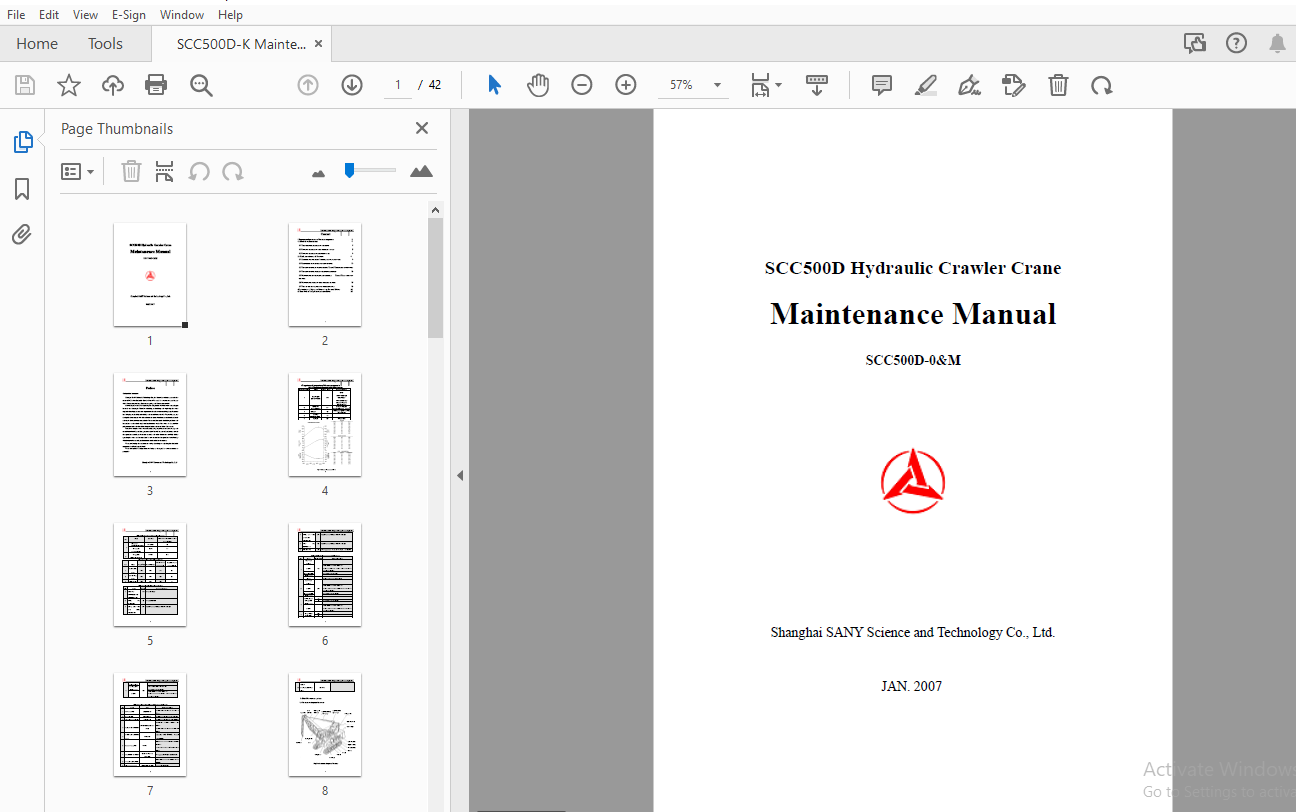Close the Page Thumbnails panel

click(x=422, y=128)
